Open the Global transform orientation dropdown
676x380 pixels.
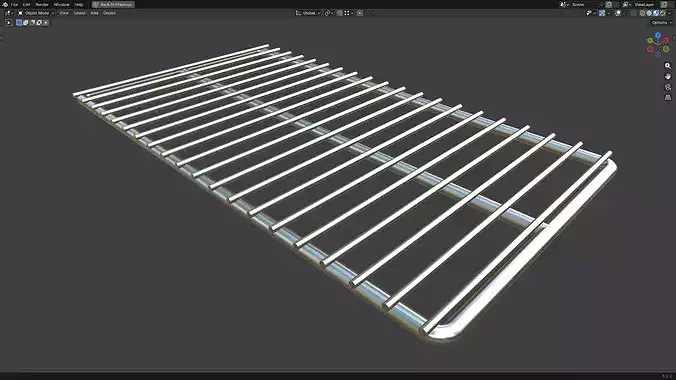tap(308, 13)
